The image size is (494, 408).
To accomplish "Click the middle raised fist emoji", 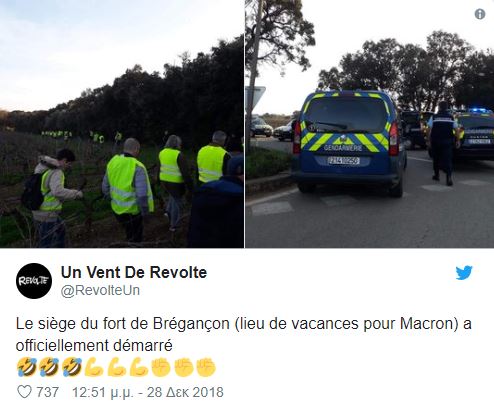I will [x=184, y=367].
